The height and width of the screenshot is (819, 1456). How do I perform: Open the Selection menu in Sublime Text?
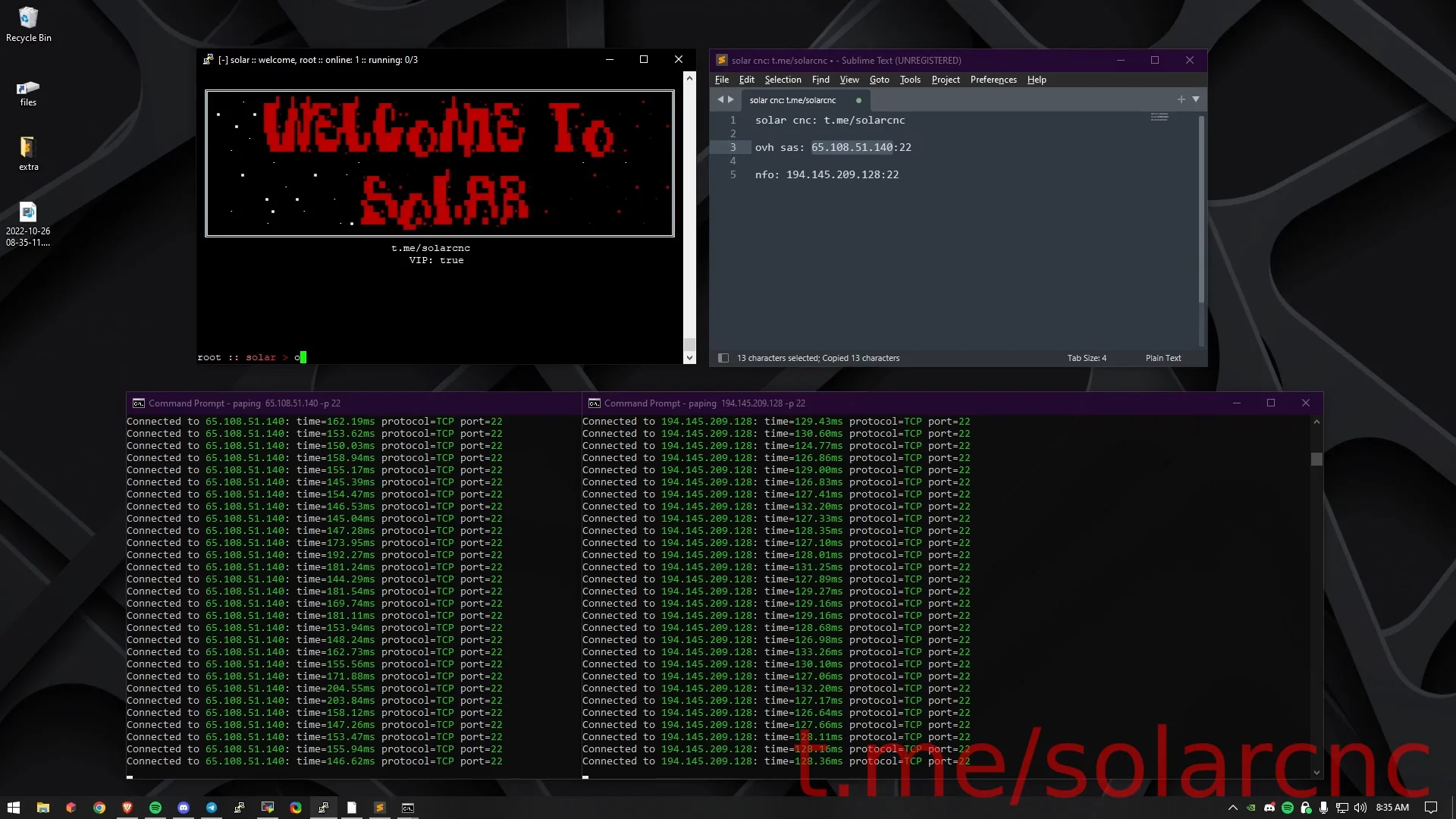point(783,80)
